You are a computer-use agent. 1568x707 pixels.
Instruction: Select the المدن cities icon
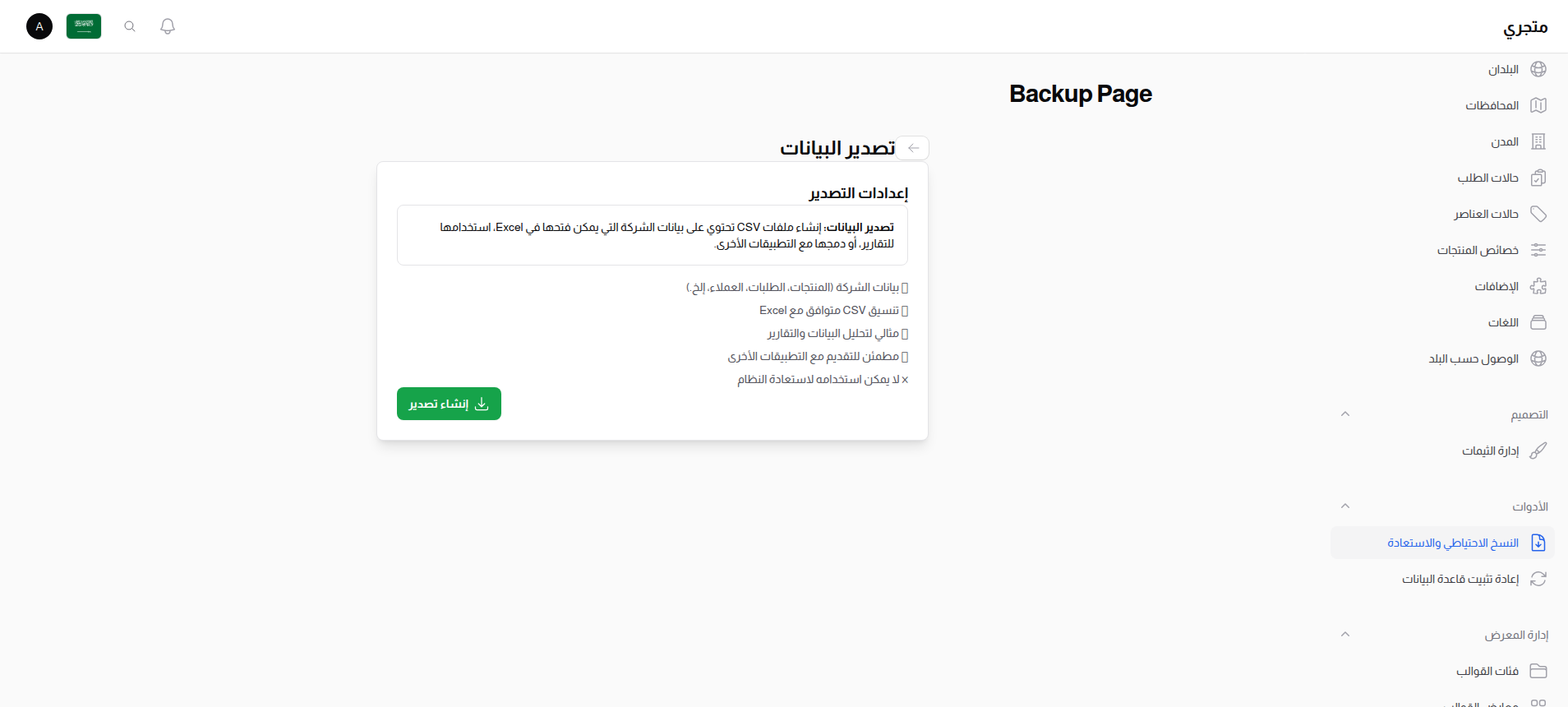click(x=1538, y=141)
